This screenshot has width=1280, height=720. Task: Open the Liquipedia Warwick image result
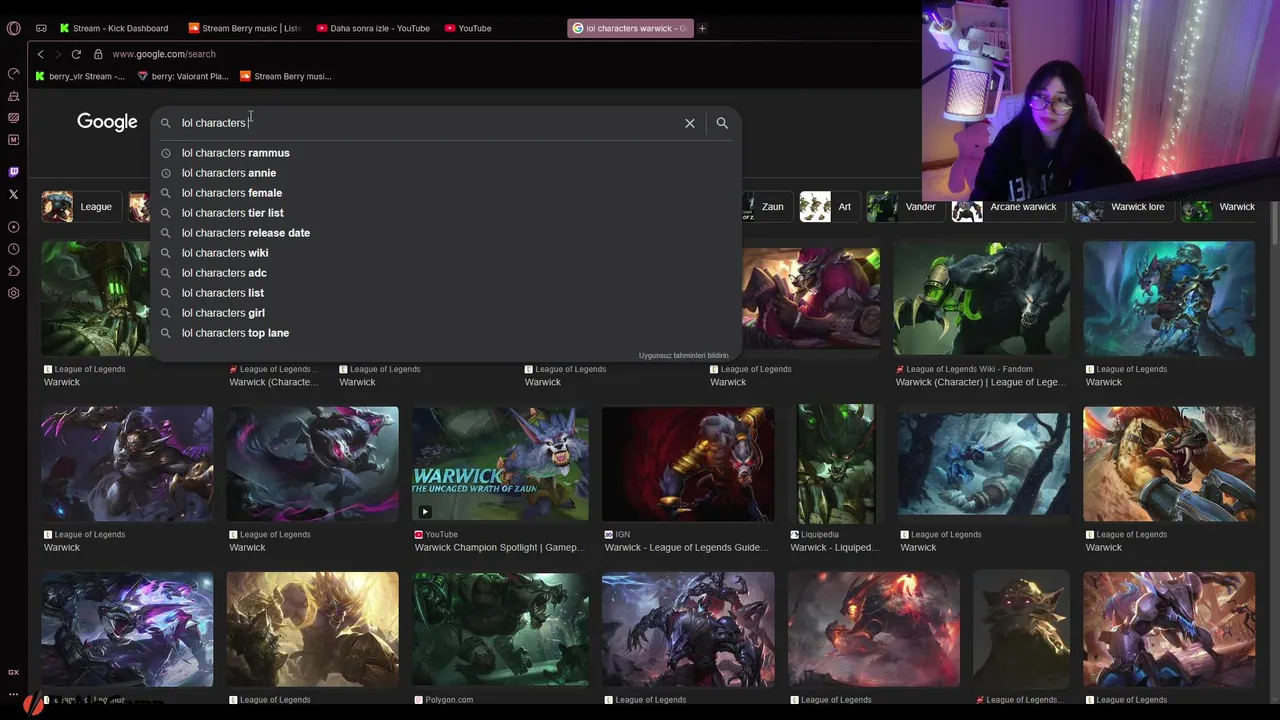[835, 463]
